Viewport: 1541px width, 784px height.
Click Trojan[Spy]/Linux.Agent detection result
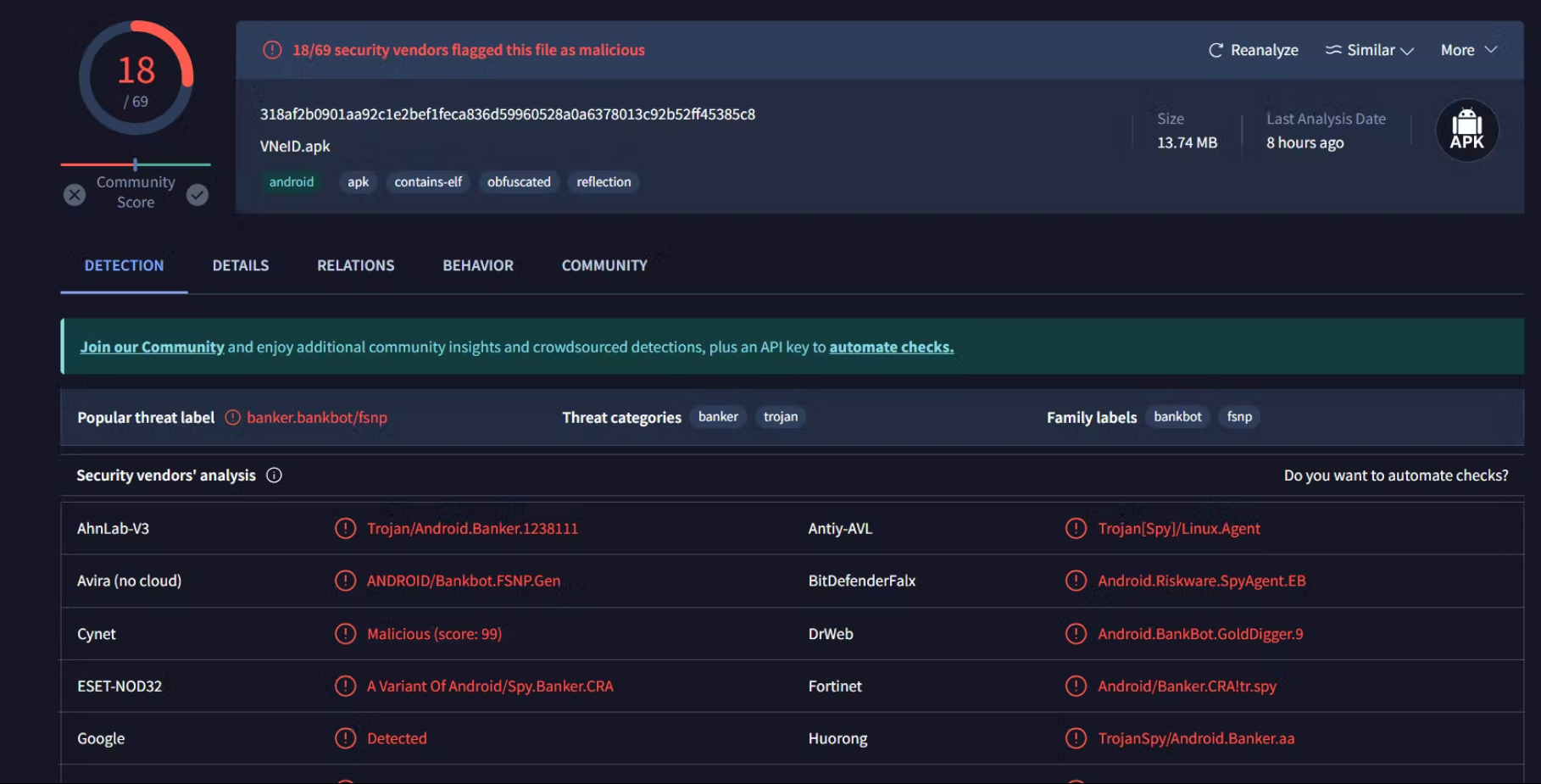[1179, 528]
